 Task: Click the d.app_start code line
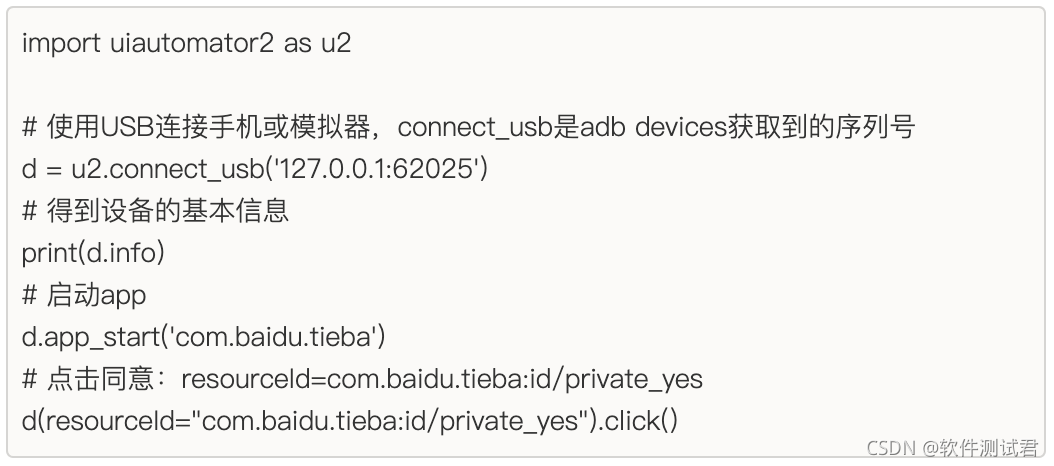coord(204,337)
